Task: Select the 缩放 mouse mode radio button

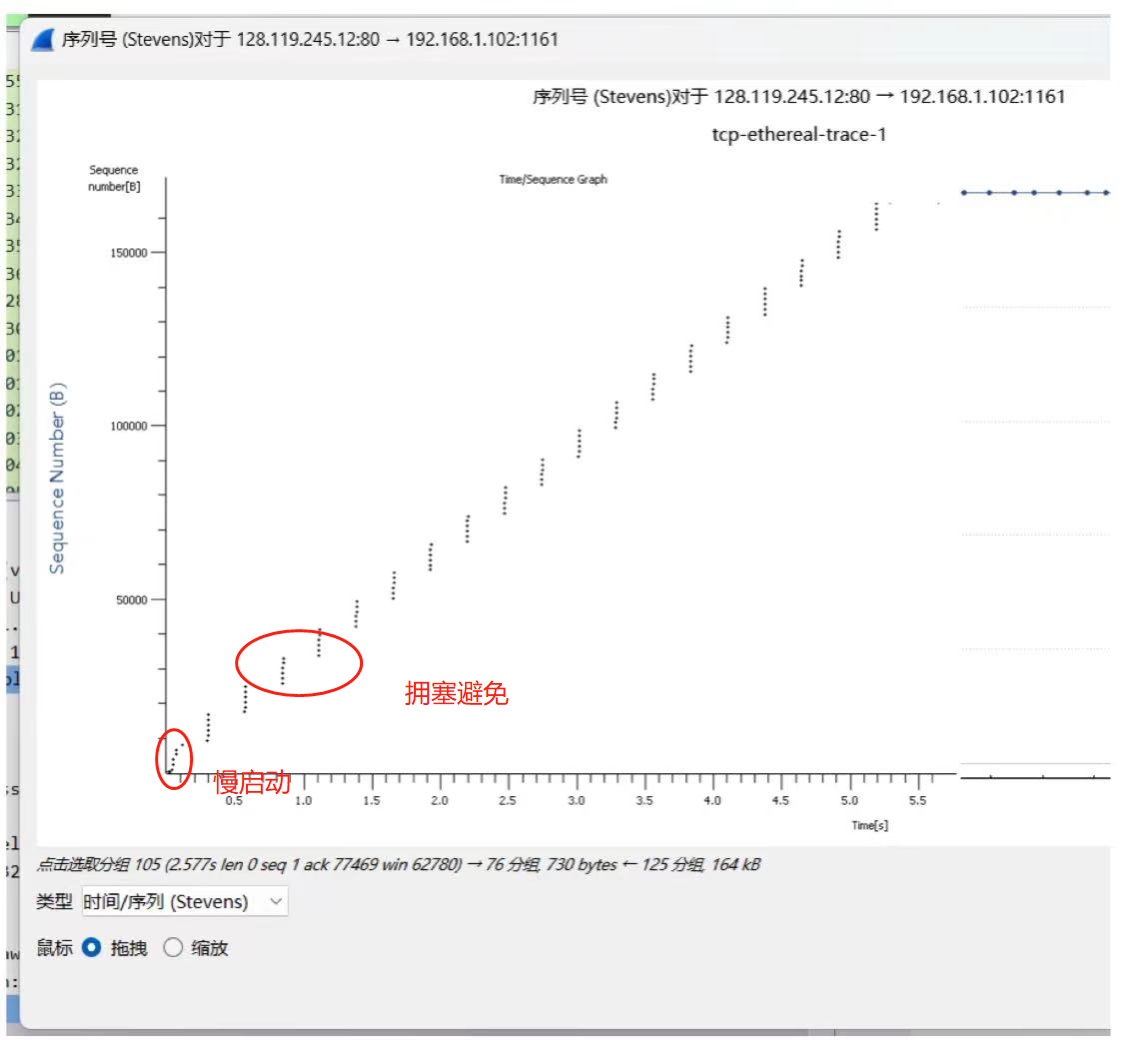Action: point(173,948)
